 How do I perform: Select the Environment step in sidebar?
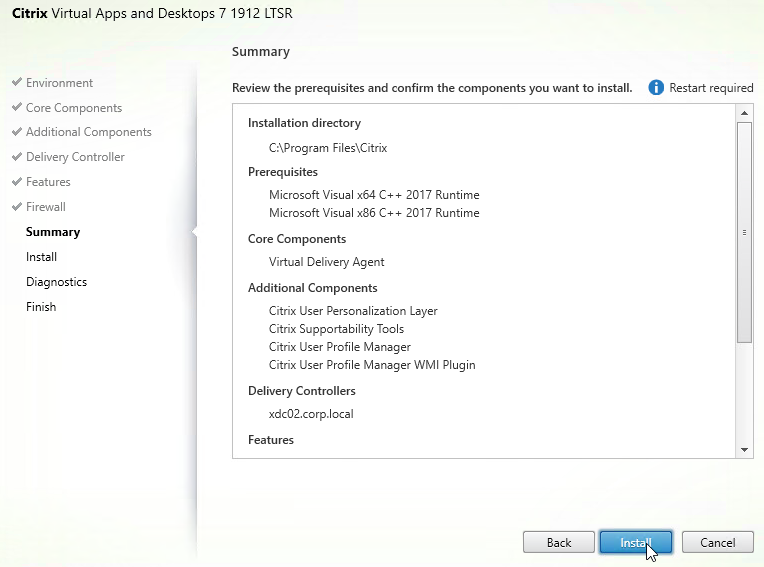point(59,83)
